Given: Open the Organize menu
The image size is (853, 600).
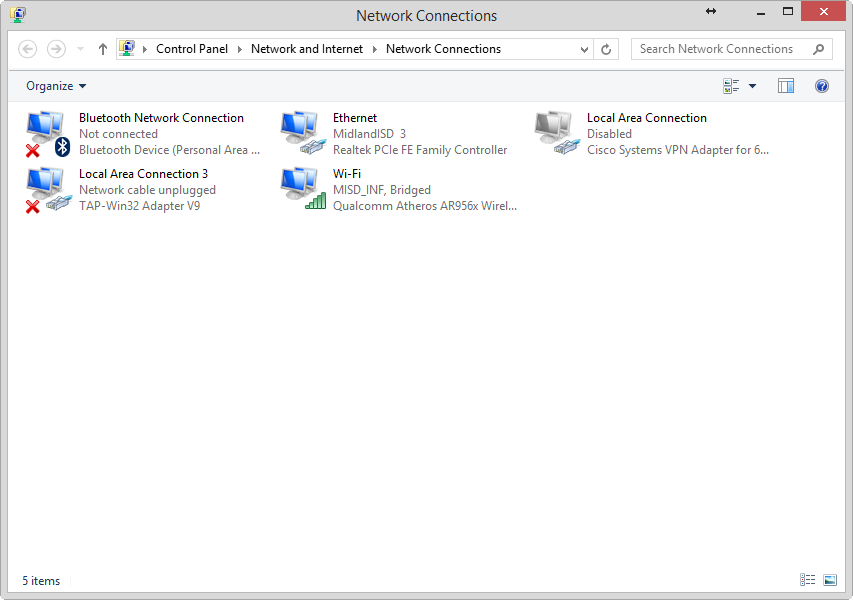Looking at the screenshot, I should pyautogui.click(x=56, y=86).
